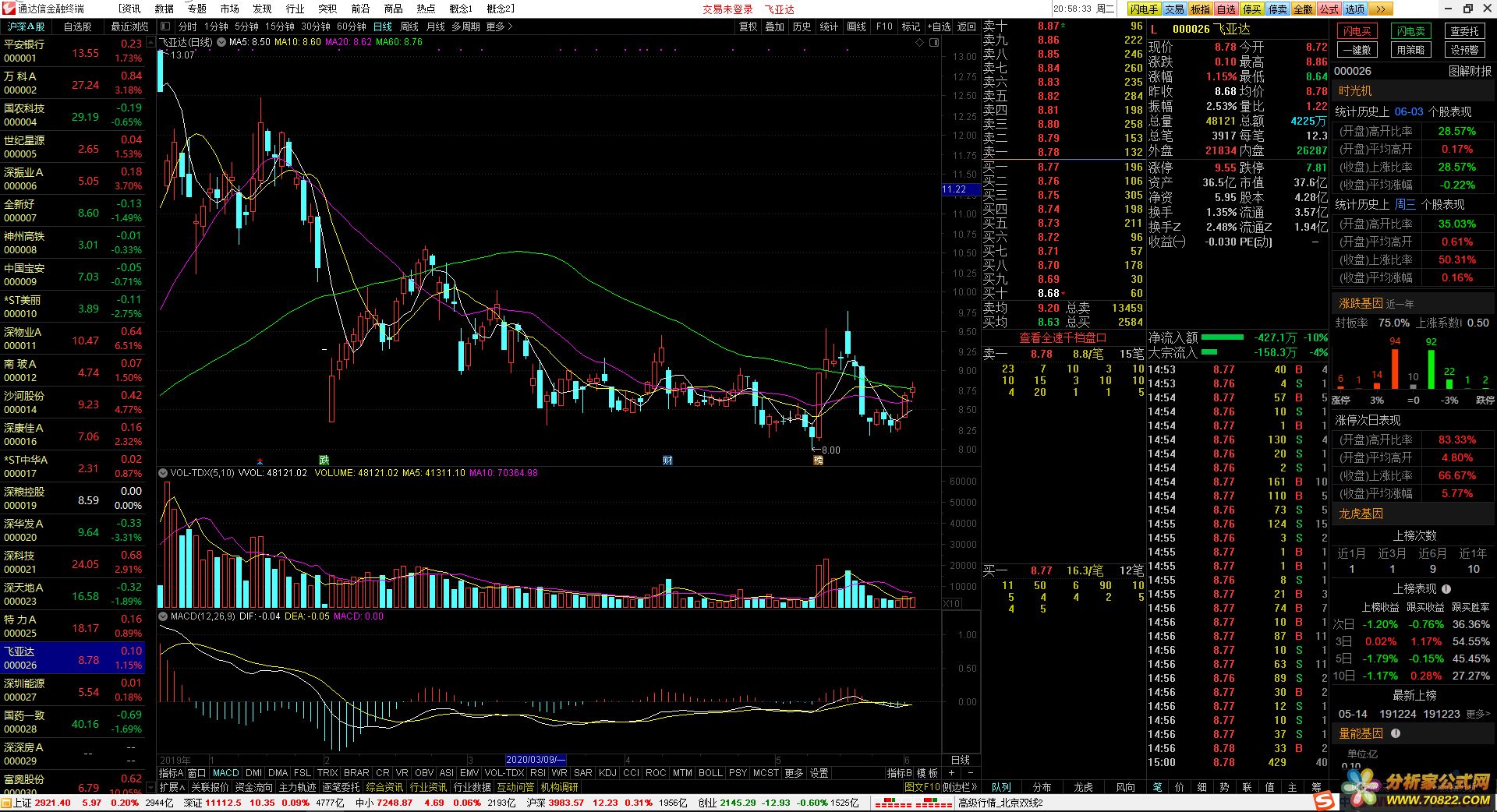Click the info icon next to 量能基因
The width and height of the screenshot is (1497, 812).
pos(1396,733)
